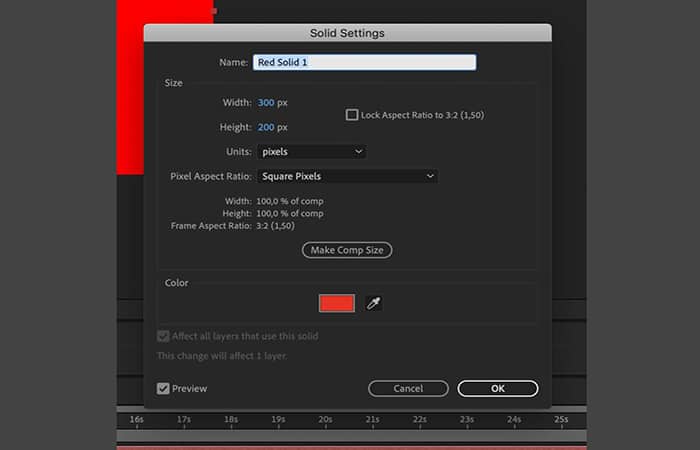Toggle Affect all layers that use this solid
The width and height of the screenshot is (700, 450).
(x=163, y=336)
